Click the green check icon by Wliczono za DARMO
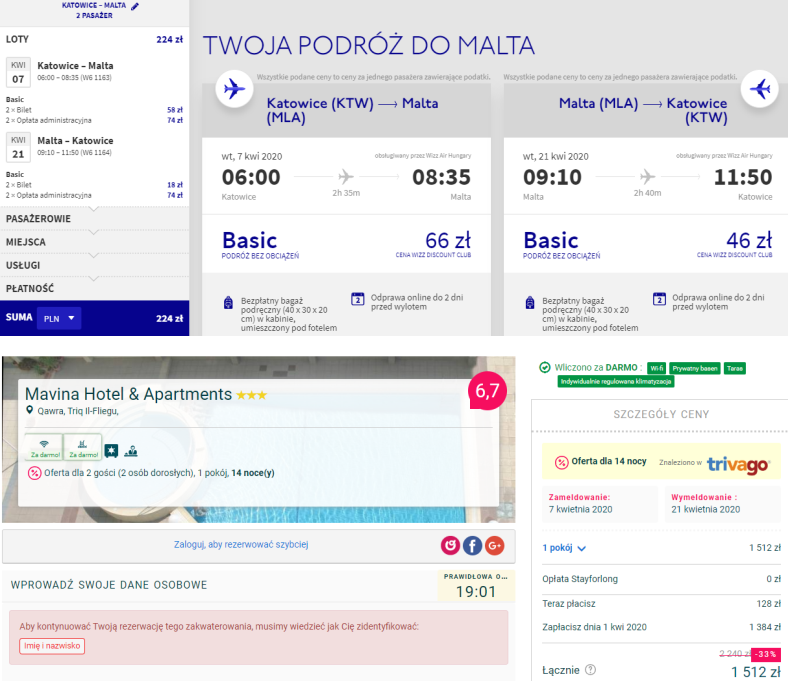 [545, 367]
